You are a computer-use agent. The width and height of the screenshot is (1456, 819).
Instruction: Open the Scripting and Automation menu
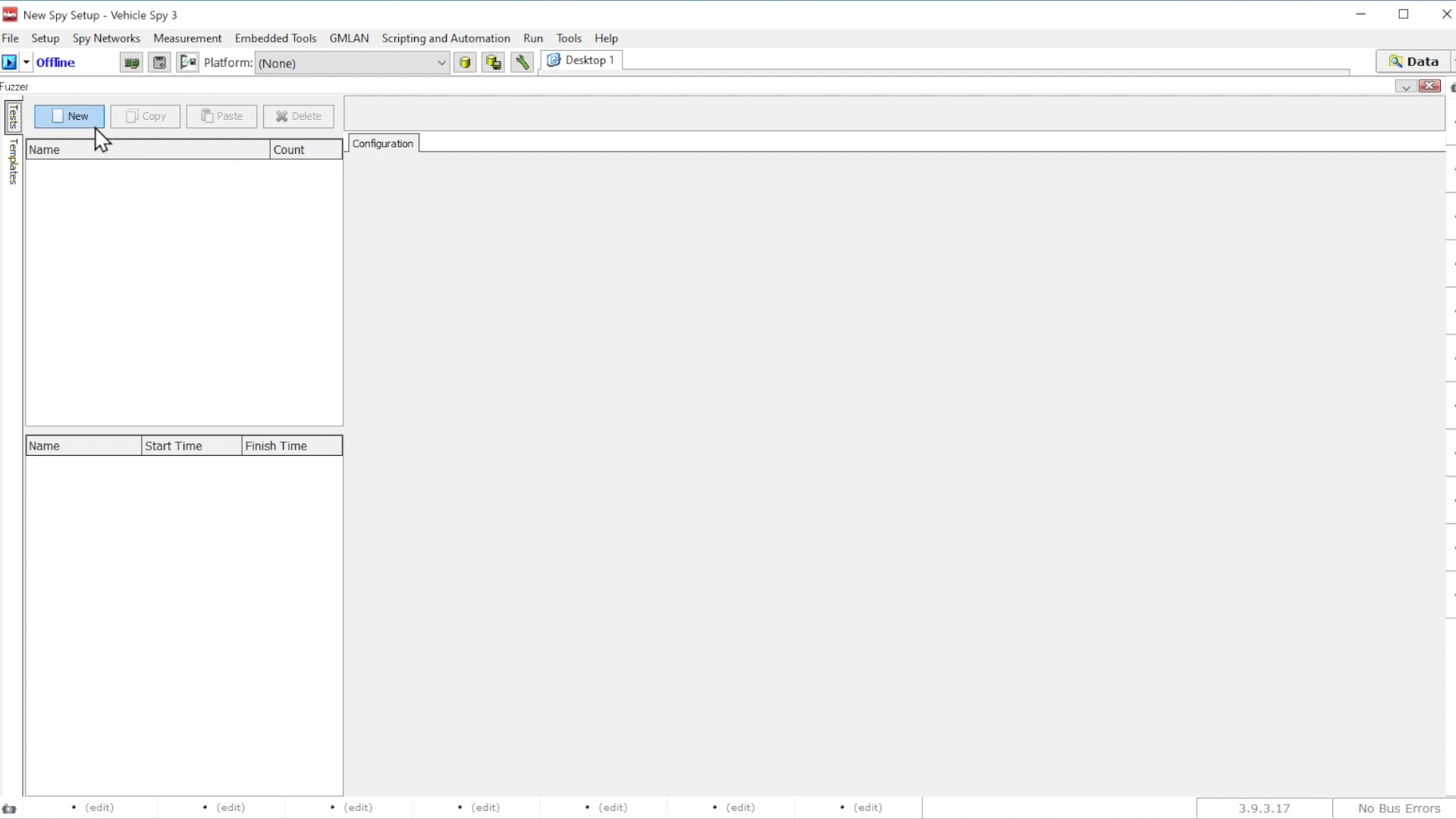click(445, 38)
